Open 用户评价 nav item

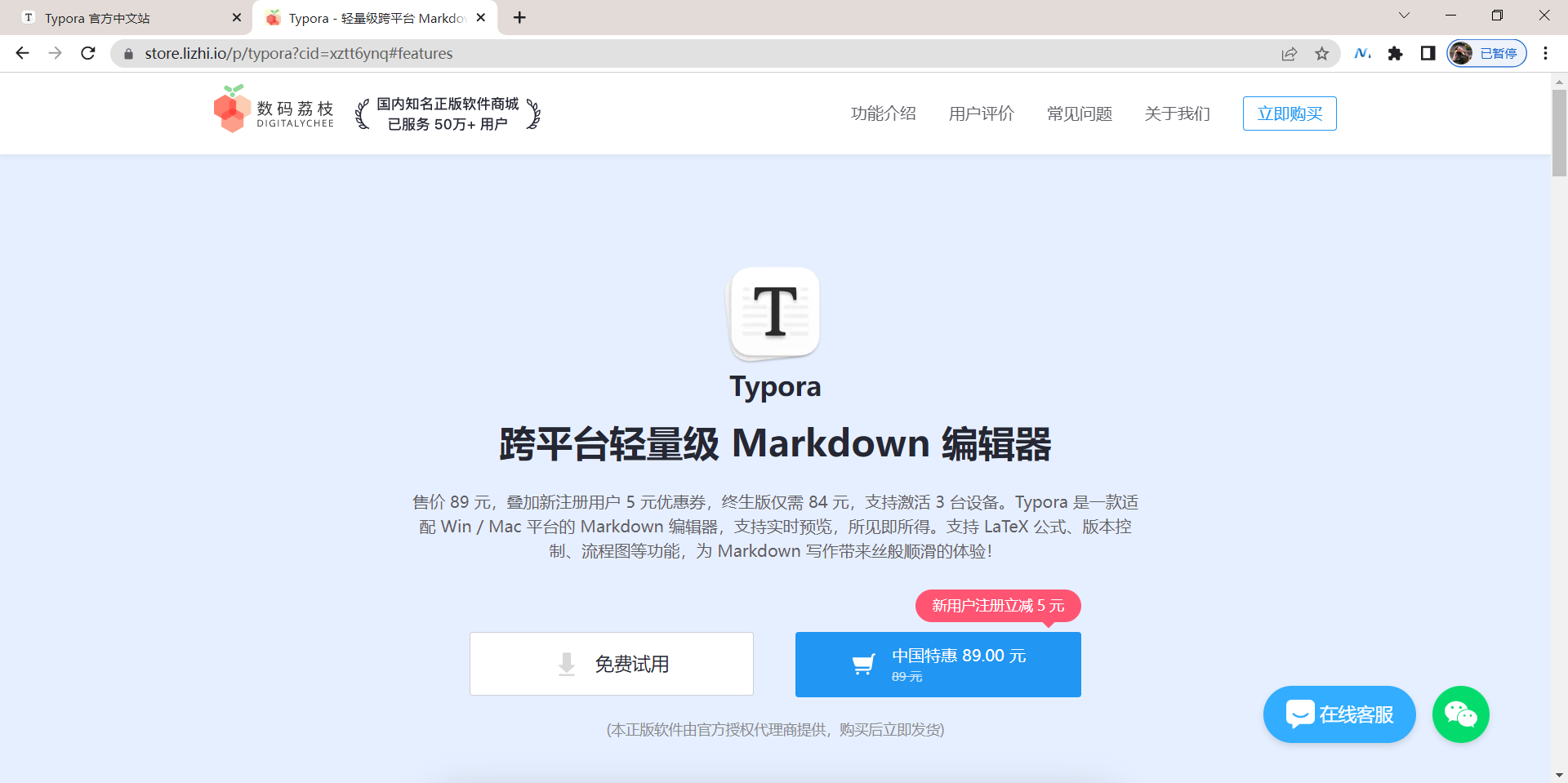coord(981,113)
